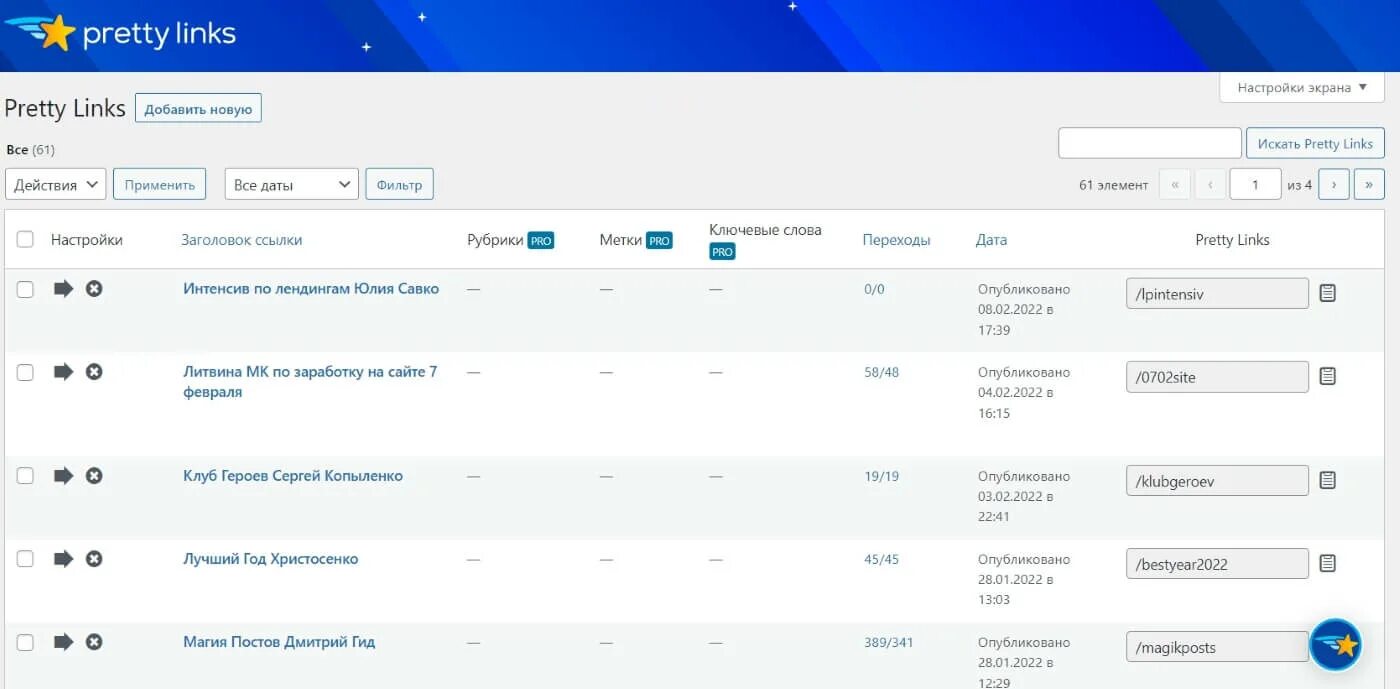Select the Все (61) filter link
The image size is (1400, 689).
[x=30, y=150]
